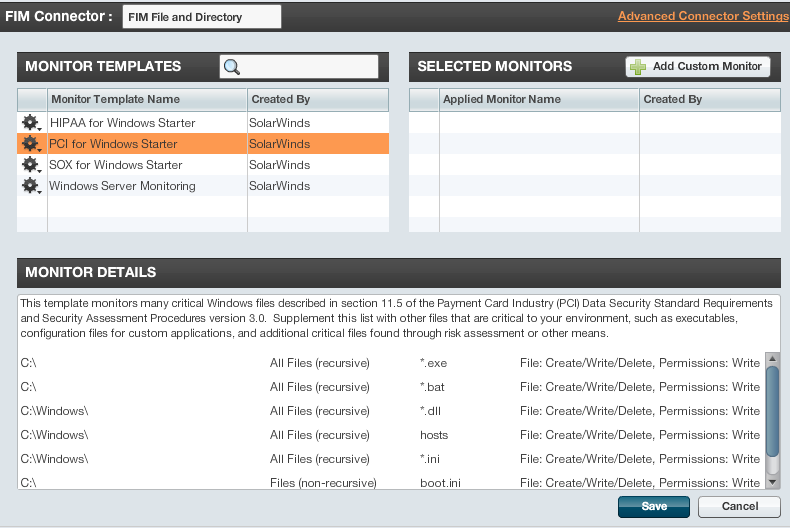Open gear menu for PCI for Windows Starter
This screenshot has height=528, width=790.
(x=31, y=144)
